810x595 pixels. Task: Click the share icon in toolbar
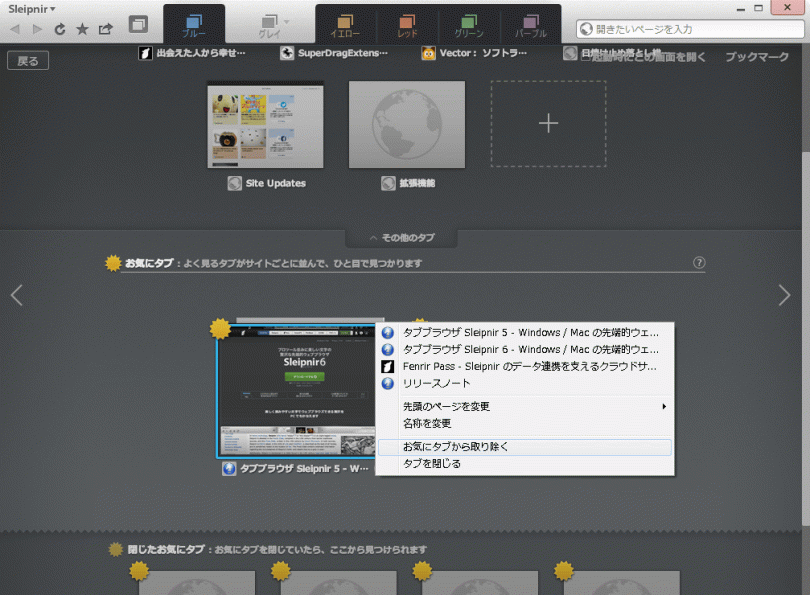point(106,29)
